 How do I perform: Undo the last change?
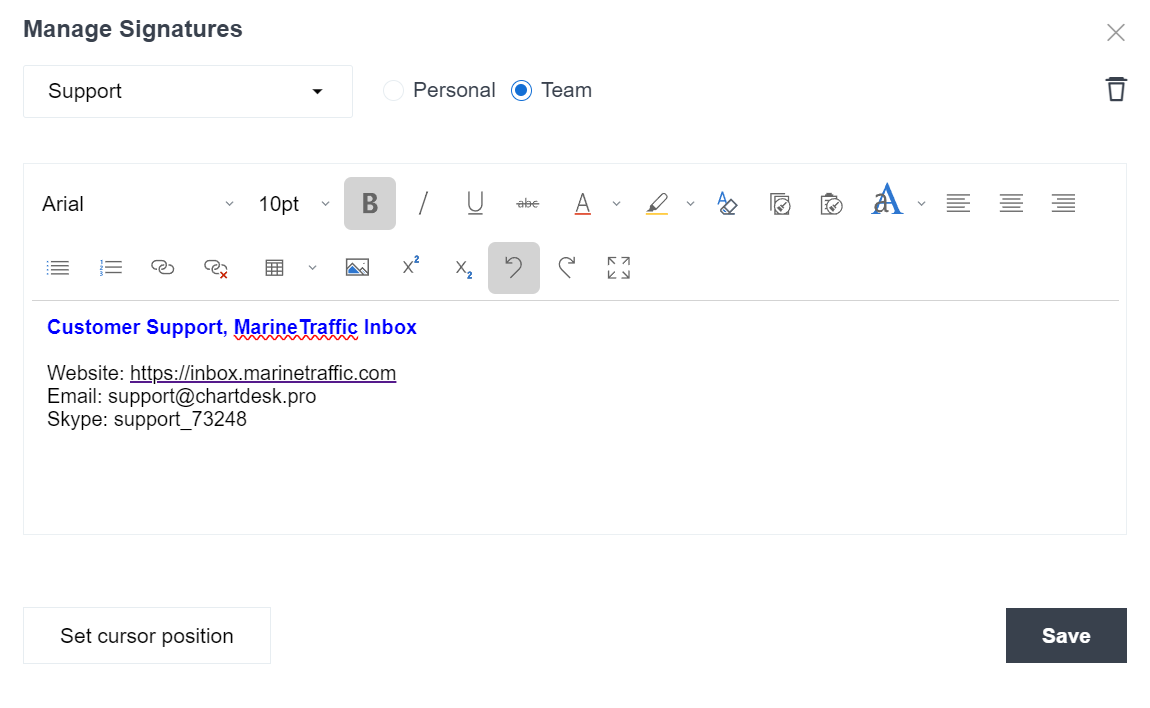coord(513,268)
